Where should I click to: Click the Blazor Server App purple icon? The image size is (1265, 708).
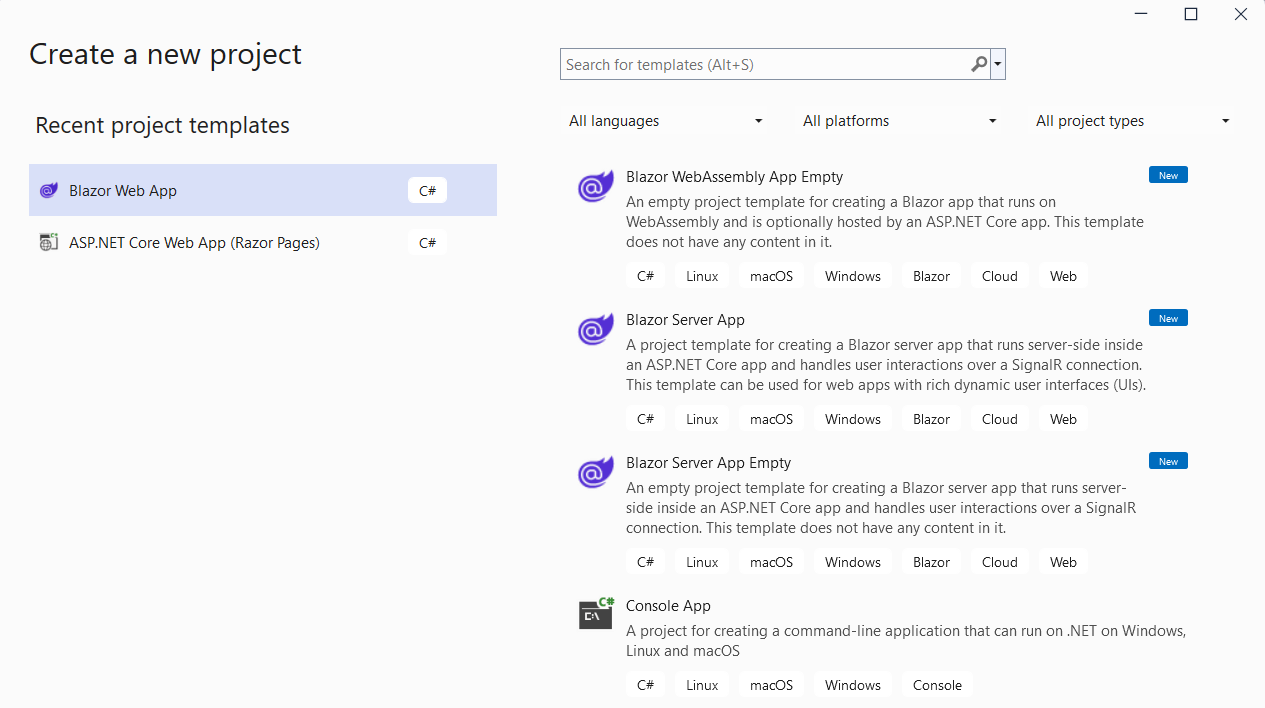(x=595, y=329)
